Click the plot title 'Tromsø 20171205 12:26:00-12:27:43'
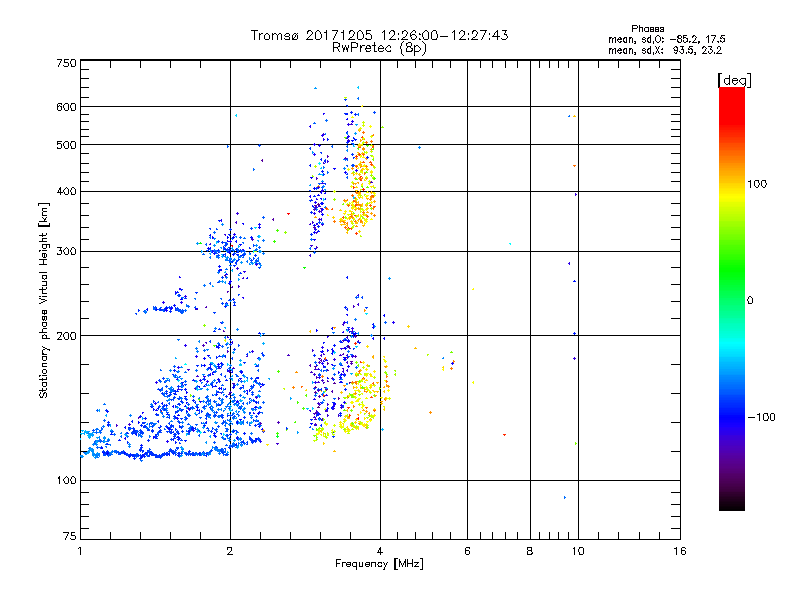800x600 pixels. click(379, 35)
